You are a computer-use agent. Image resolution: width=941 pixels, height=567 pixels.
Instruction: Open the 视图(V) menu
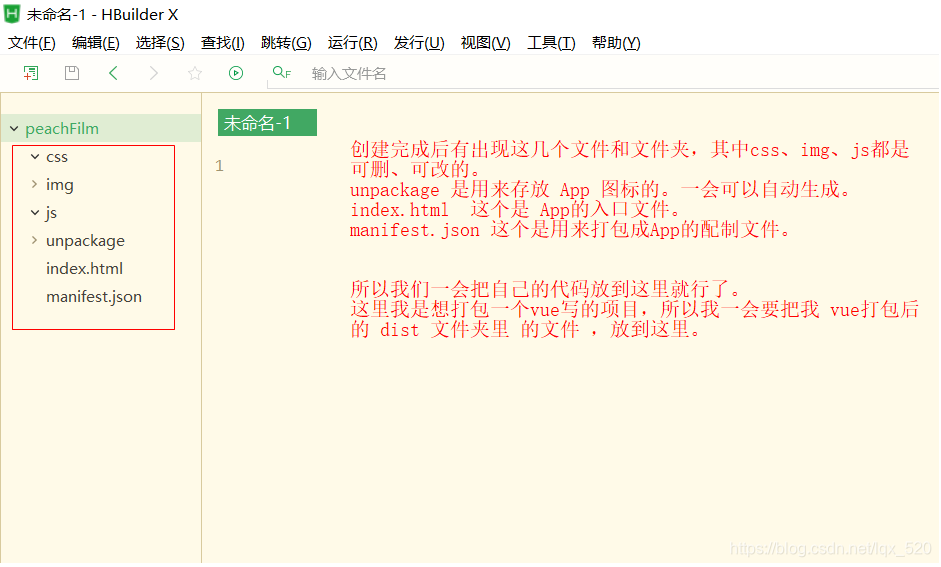(x=486, y=43)
